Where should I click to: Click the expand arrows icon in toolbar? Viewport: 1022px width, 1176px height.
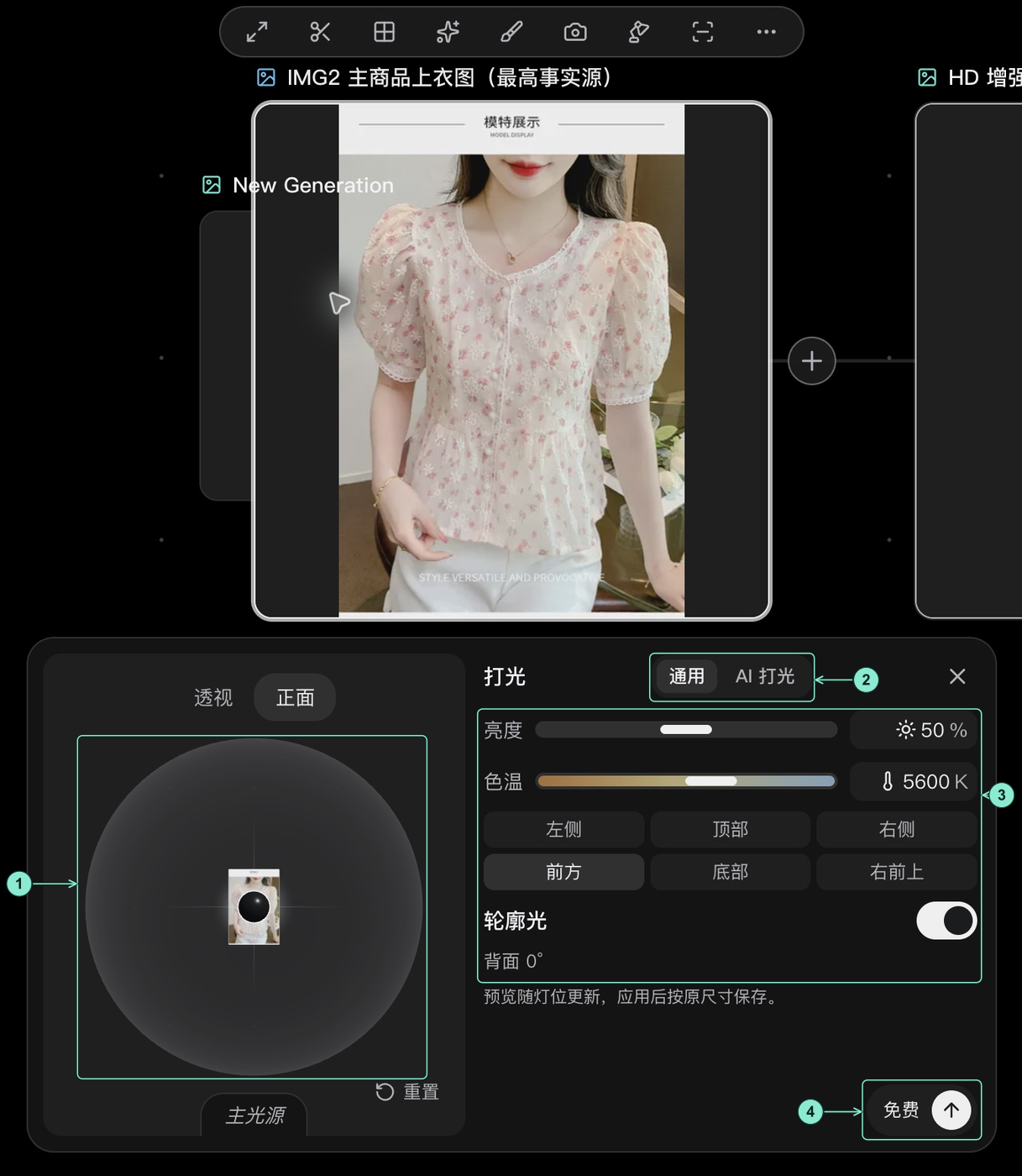click(257, 32)
